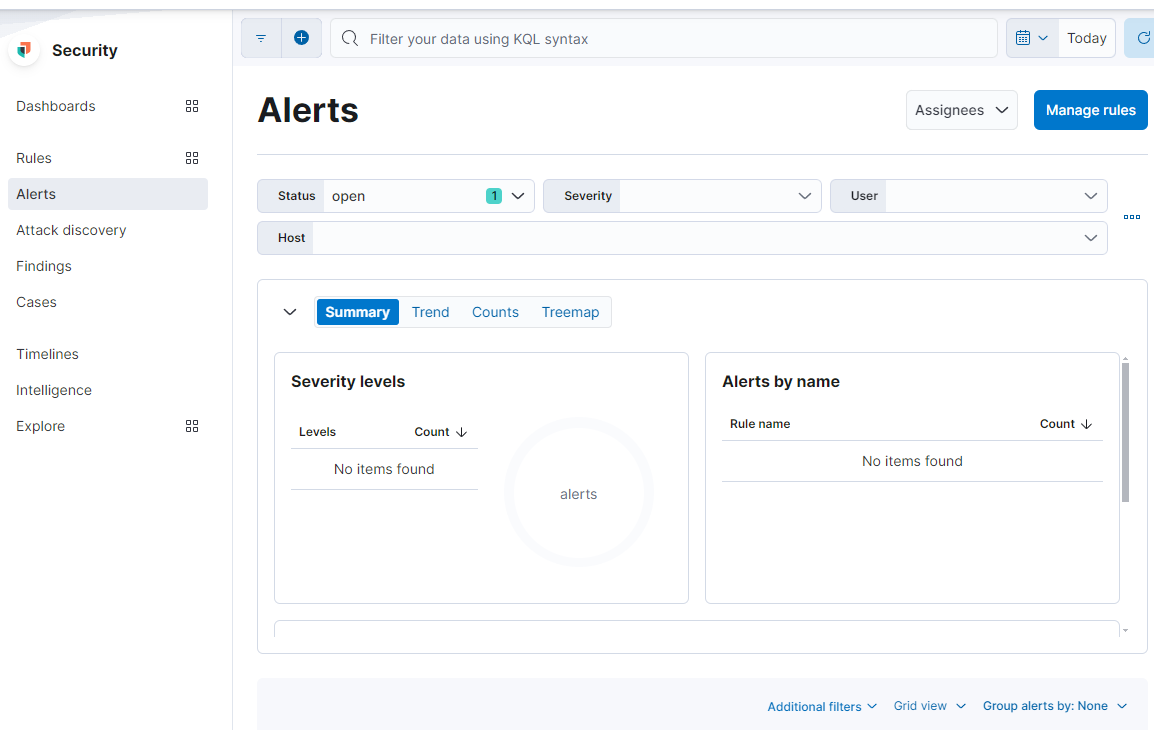1154x730 pixels.
Task: Switch to the Trend tab
Action: (430, 311)
